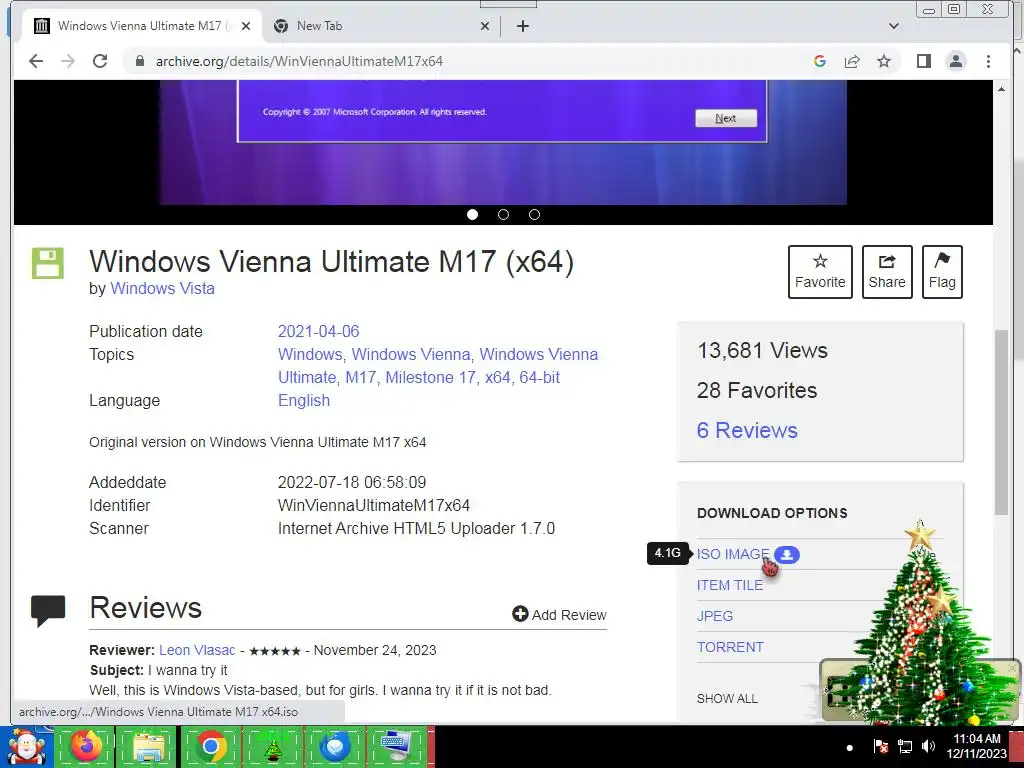The image size is (1024, 768).
Task: Open the English language link
Action: click(304, 400)
